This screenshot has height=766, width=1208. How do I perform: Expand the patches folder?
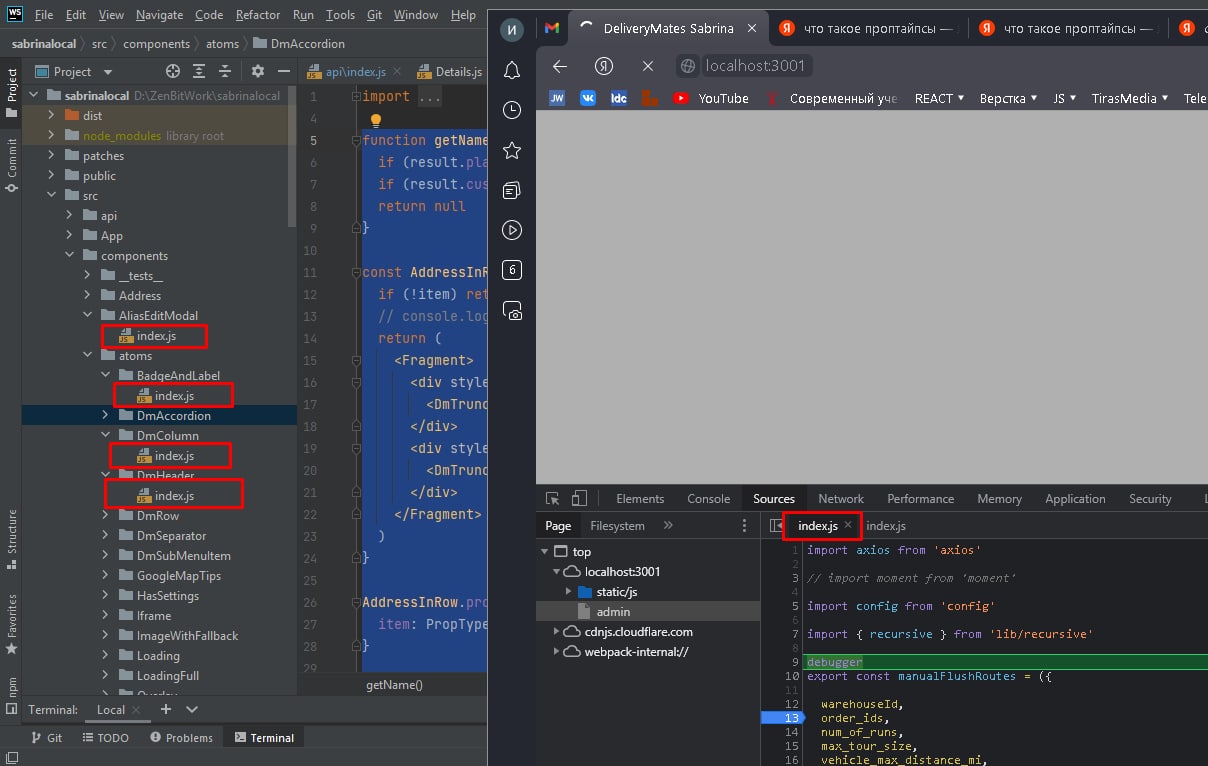point(52,155)
